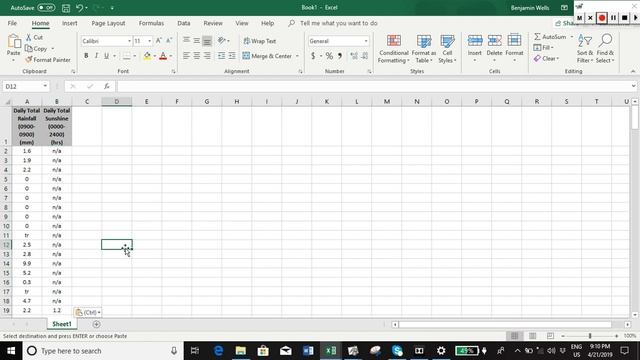Switch to the Data tab
This screenshot has width=640, height=360.
click(184, 23)
